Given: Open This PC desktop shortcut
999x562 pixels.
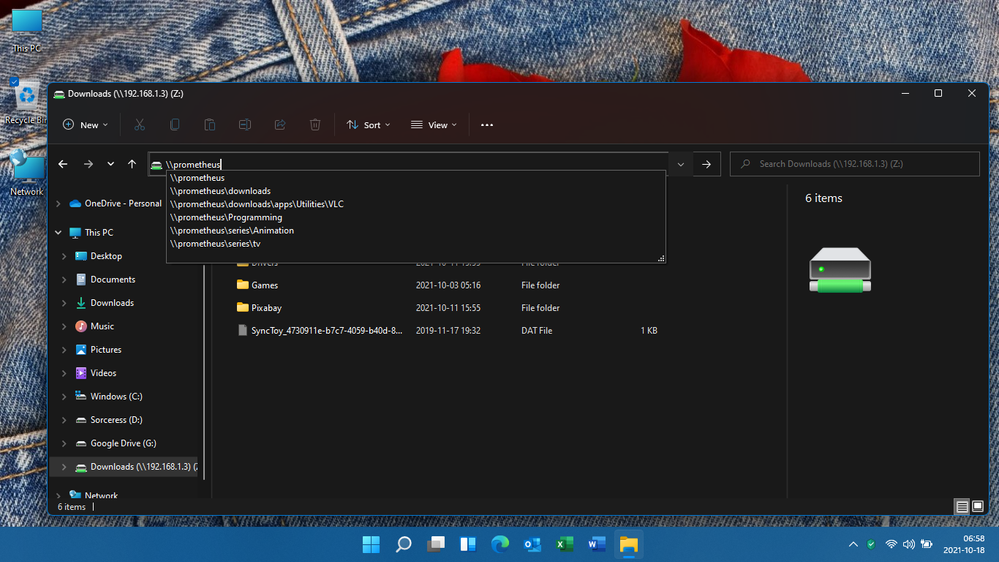Looking at the screenshot, I should tap(26, 31).
